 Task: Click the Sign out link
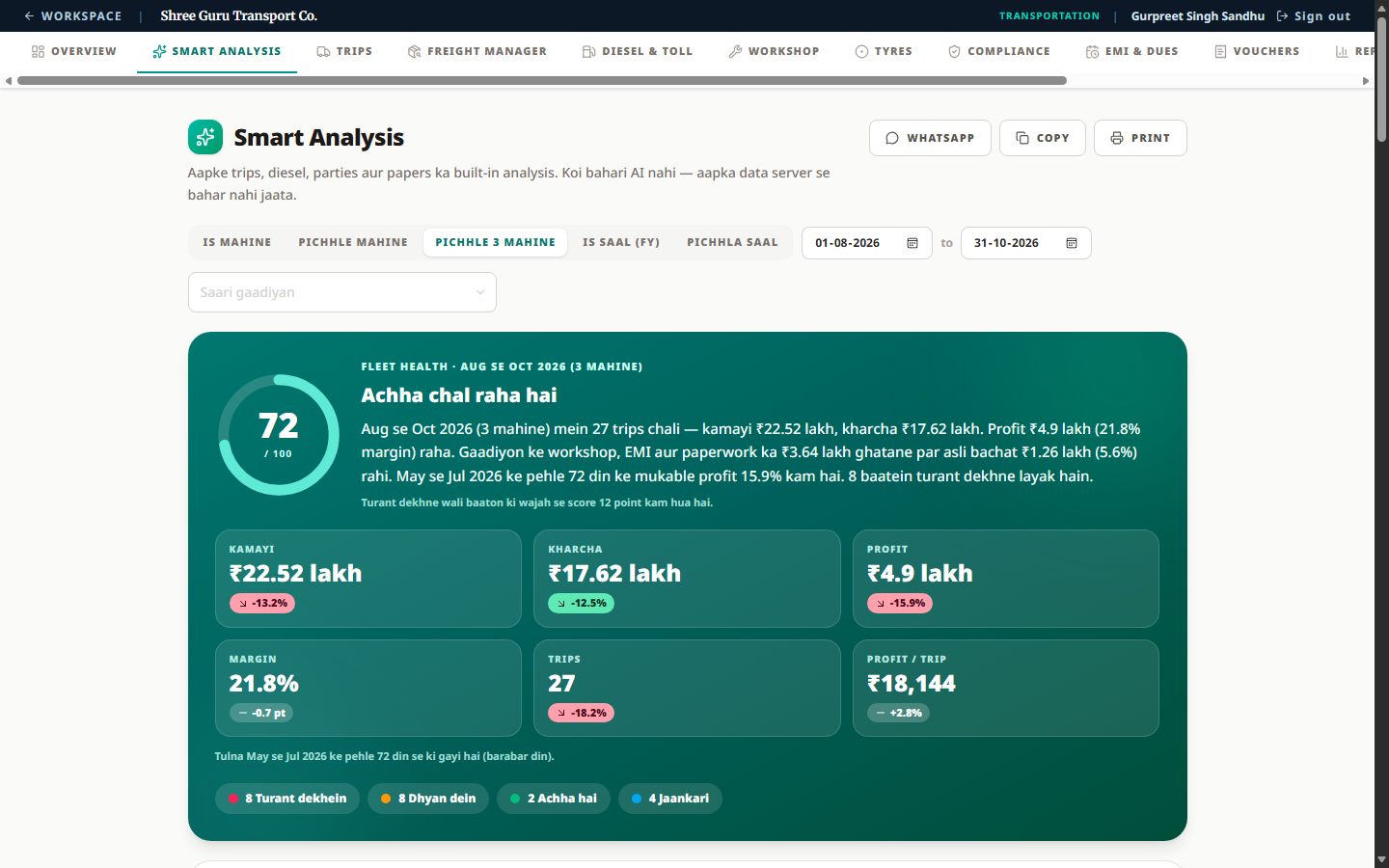click(1314, 16)
